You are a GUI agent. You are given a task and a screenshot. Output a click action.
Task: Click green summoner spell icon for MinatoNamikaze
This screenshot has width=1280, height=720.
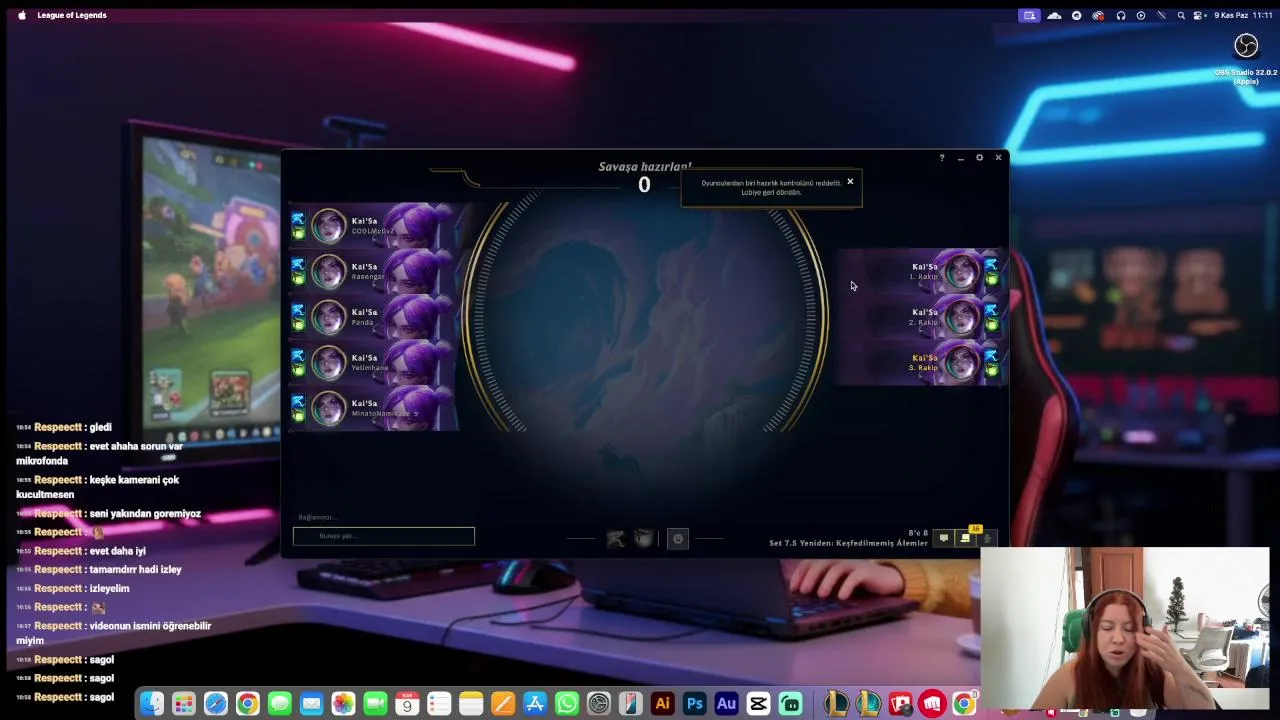(x=298, y=417)
